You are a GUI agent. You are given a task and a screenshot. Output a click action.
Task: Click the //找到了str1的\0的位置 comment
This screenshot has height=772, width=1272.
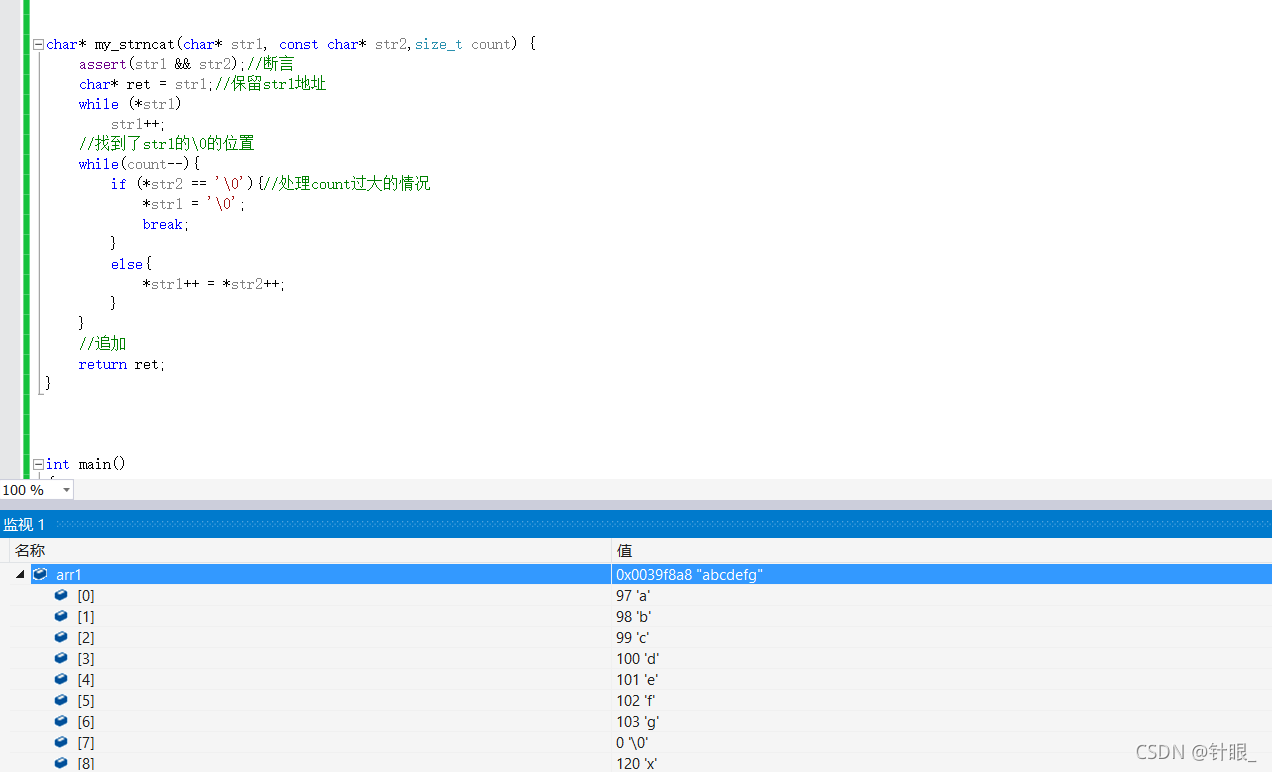coord(167,144)
